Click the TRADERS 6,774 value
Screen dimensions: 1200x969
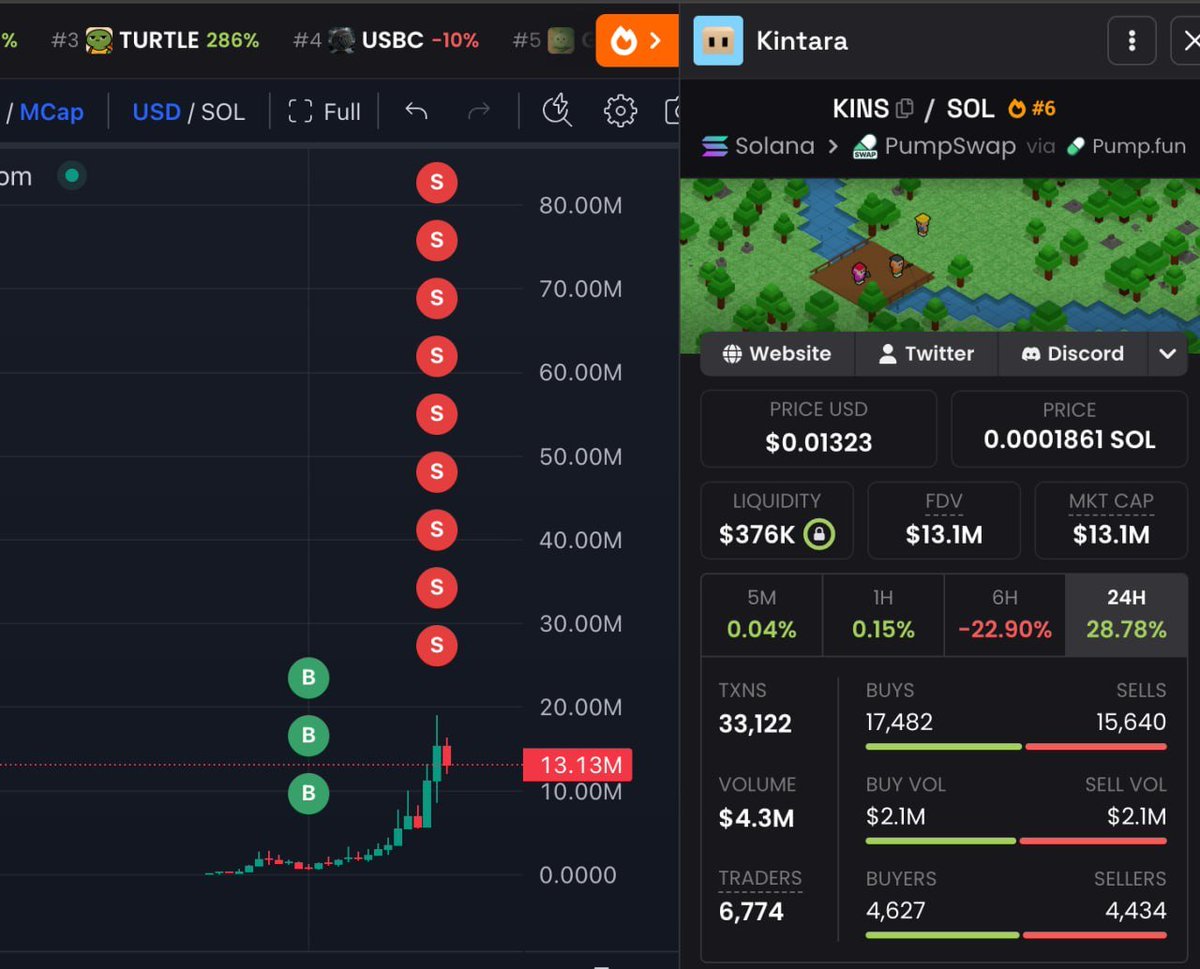click(x=751, y=912)
